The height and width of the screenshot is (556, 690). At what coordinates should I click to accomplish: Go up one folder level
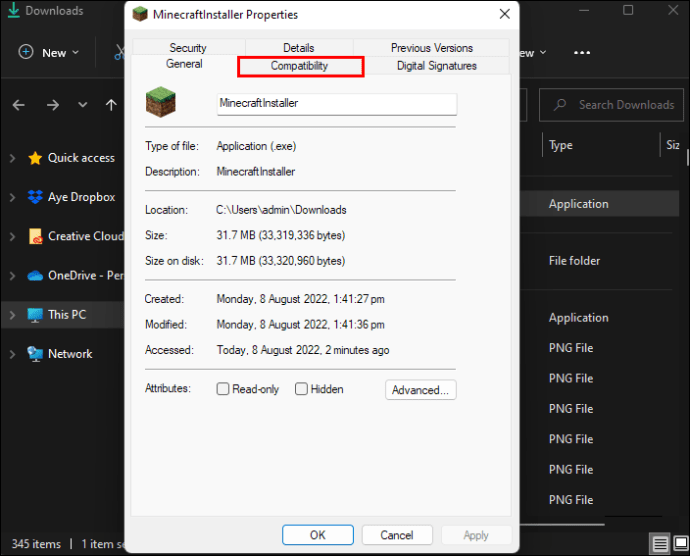point(111,105)
